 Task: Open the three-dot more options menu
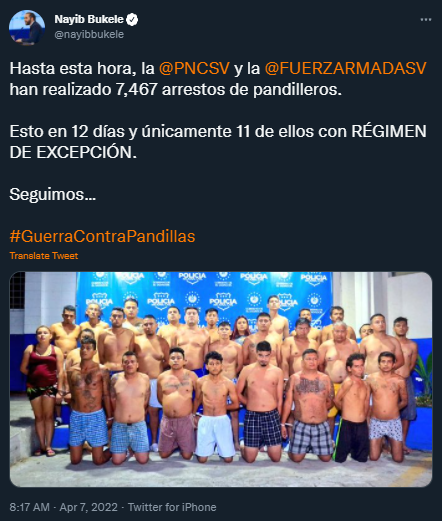(x=426, y=20)
